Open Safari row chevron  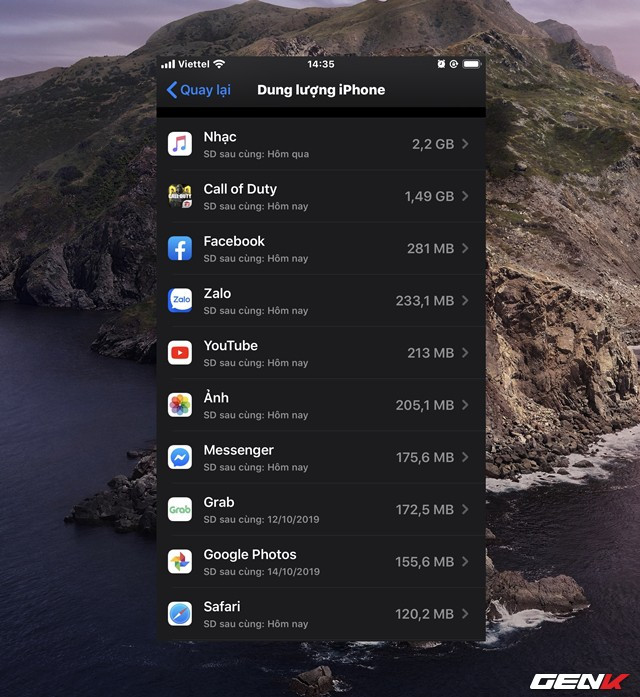465,614
